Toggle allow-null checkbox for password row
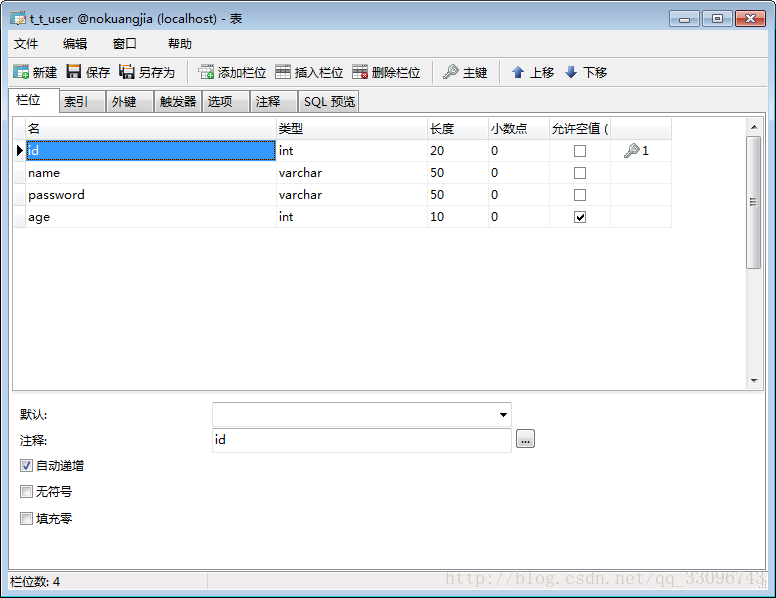This screenshot has height=598, width=776. point(580,195)
